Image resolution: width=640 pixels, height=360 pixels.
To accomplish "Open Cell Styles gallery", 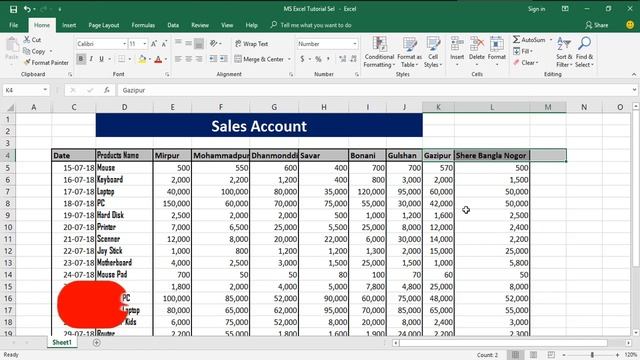I will pyautogui.click(x=433, y=52).
